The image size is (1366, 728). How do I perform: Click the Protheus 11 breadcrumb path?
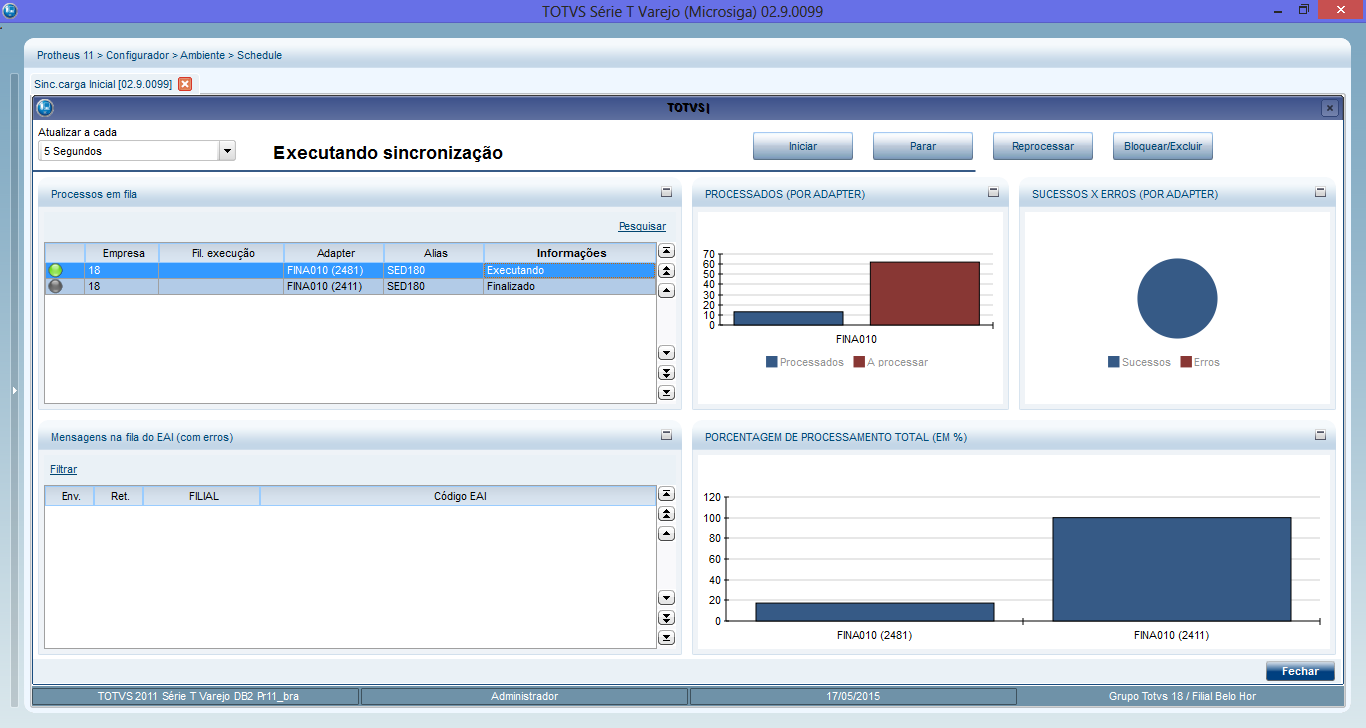tap(65, 55)
